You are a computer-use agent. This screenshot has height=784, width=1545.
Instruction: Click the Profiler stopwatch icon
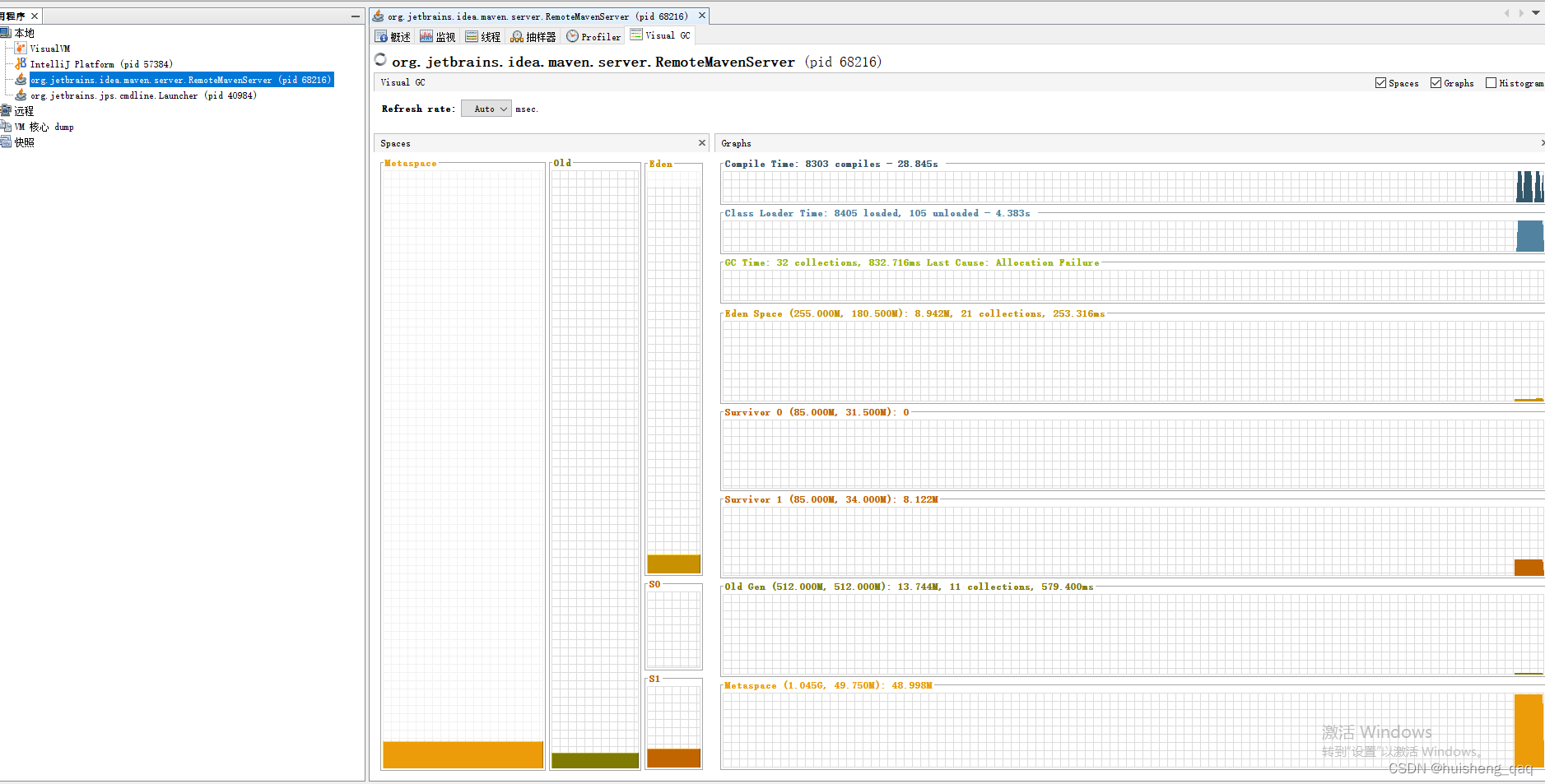tap(572, 36)
